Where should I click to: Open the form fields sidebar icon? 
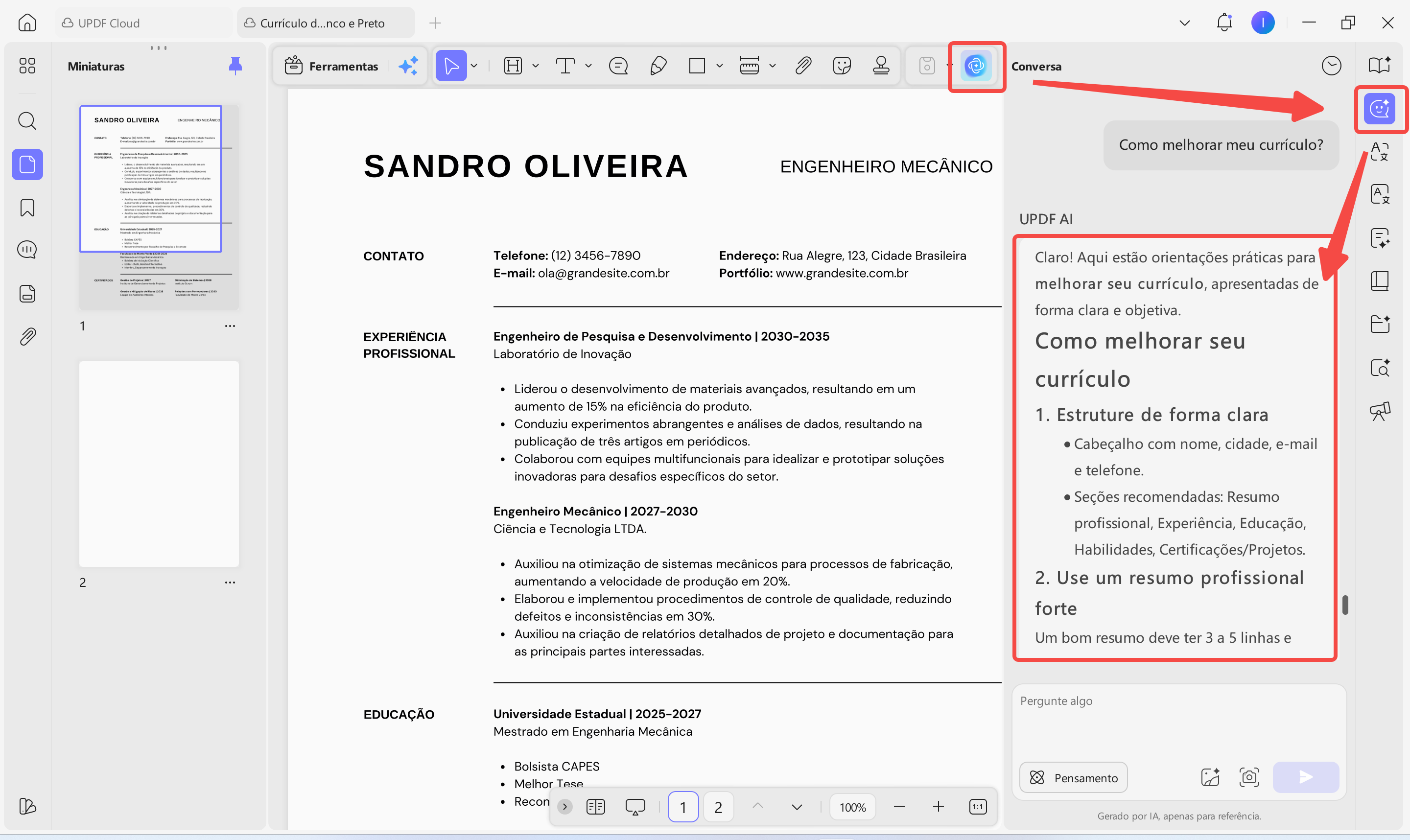click(x=27, y=293)
